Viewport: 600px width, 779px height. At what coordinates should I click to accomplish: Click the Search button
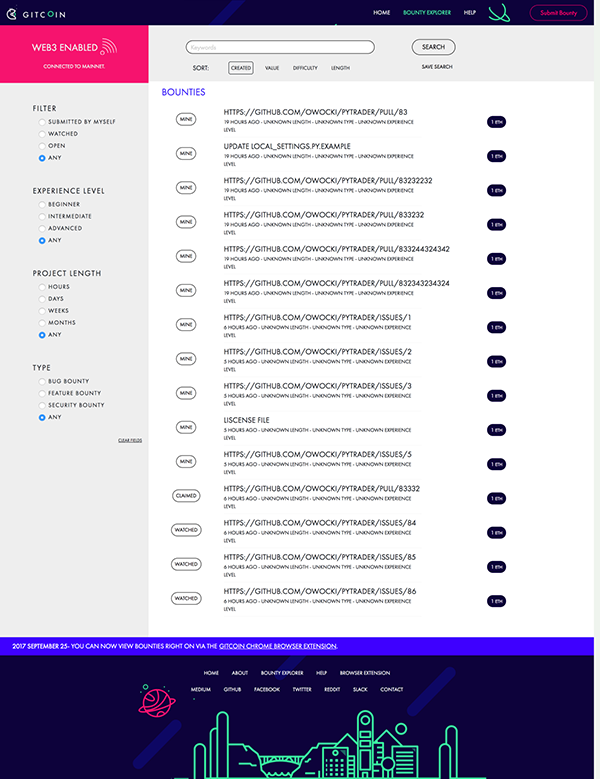point(433,47)
